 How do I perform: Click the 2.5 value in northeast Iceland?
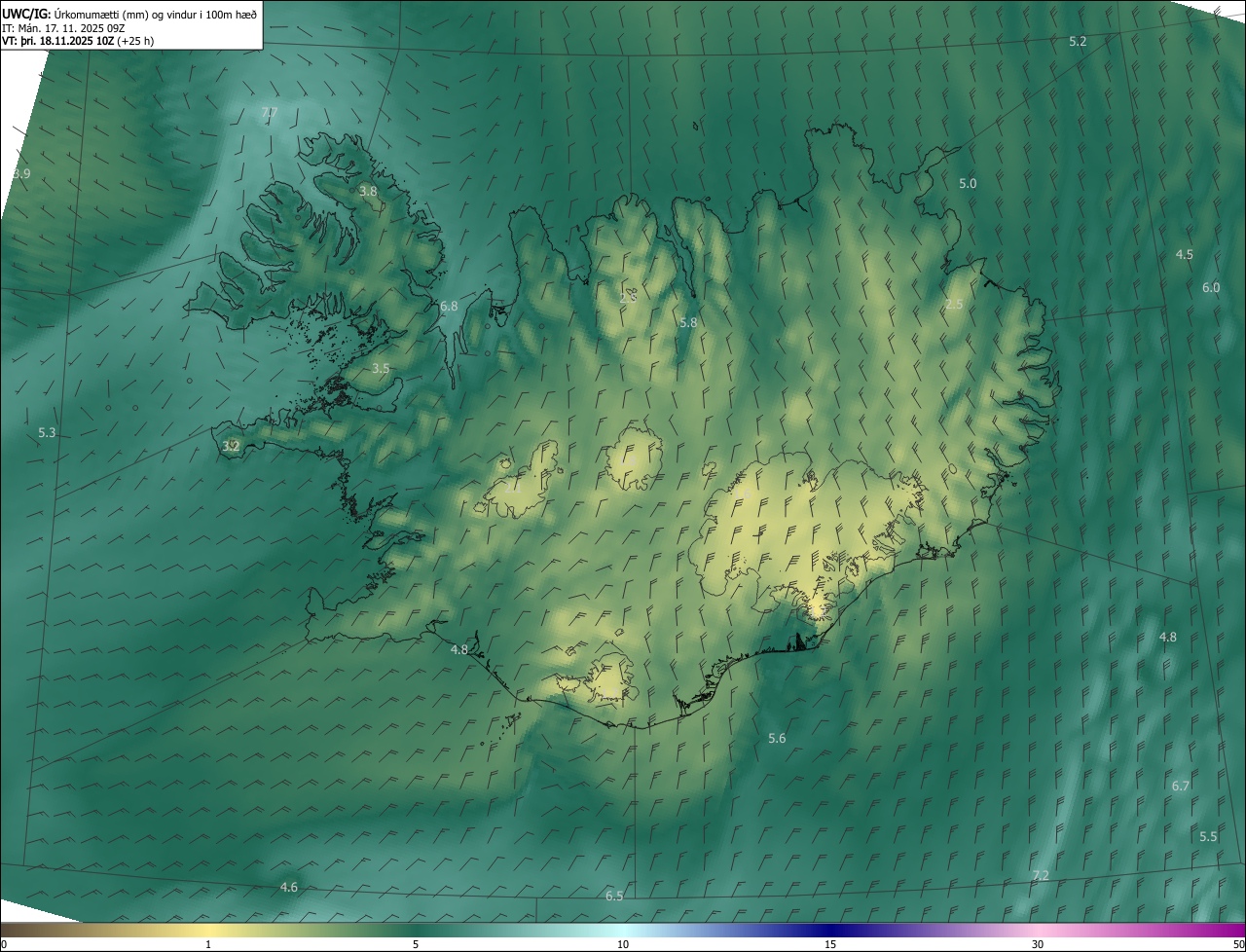(x=954, y=305)
